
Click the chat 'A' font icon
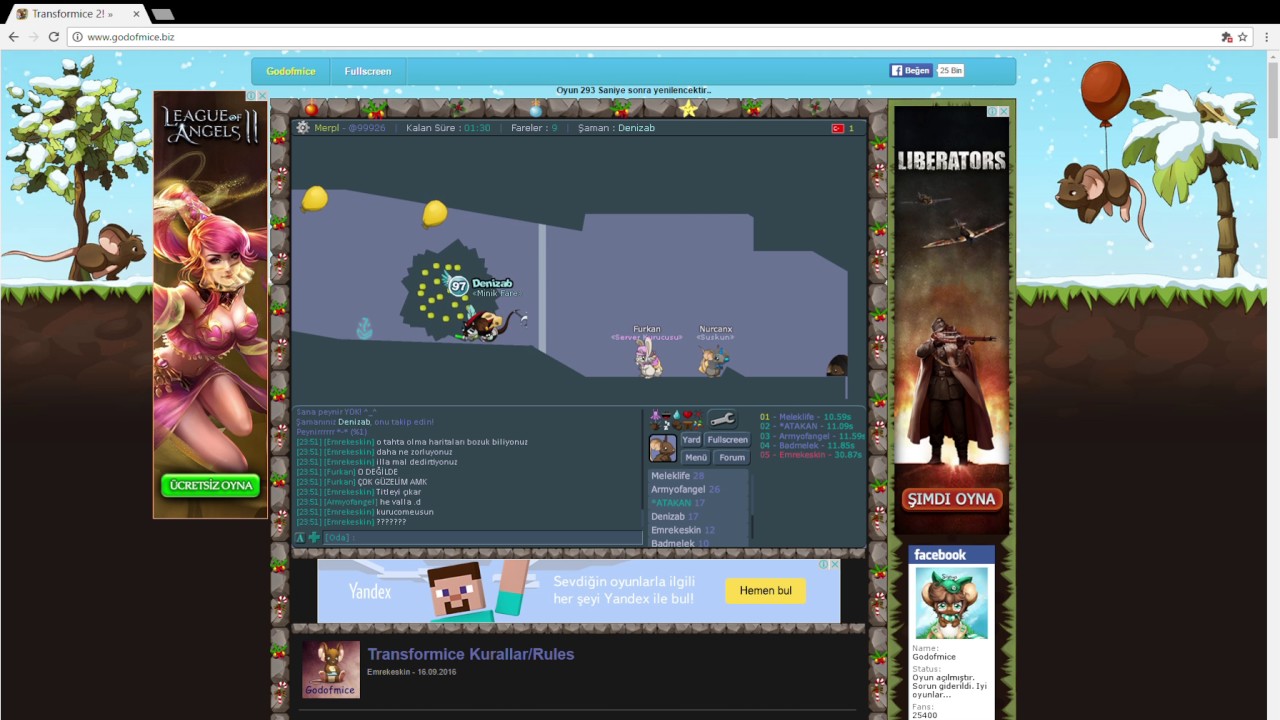(299, 537)
